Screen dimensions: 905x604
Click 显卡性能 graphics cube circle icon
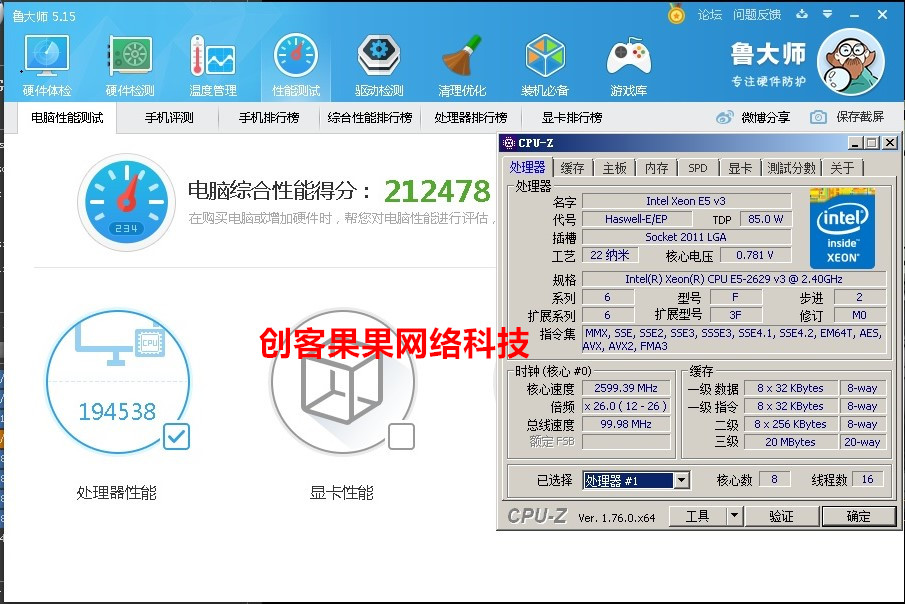tap(343, 381)
